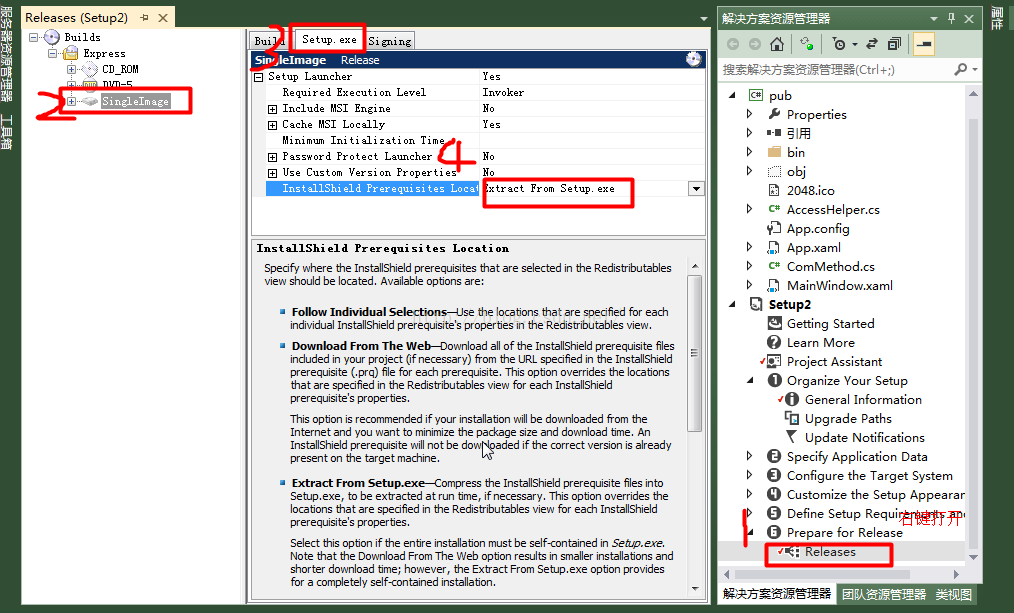Screen dimensions: 1014x613
Task: Select the CD_ROM release item
Action: [x=120, y=69]
